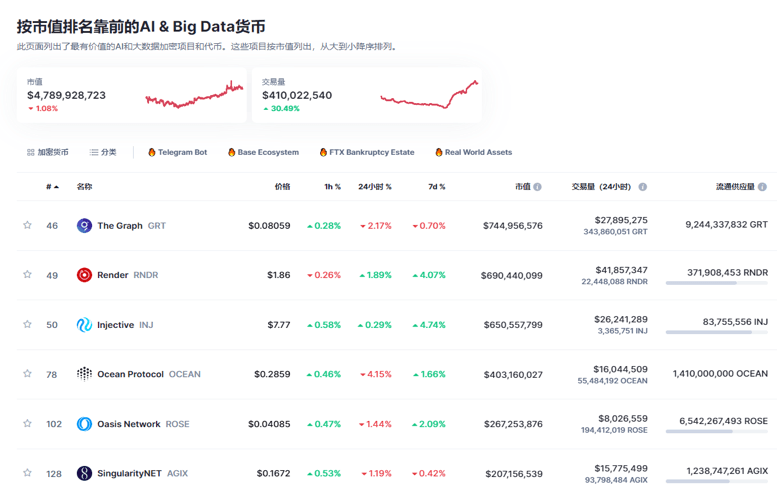Click the Oasis Network logo icon

coord(84,424)
